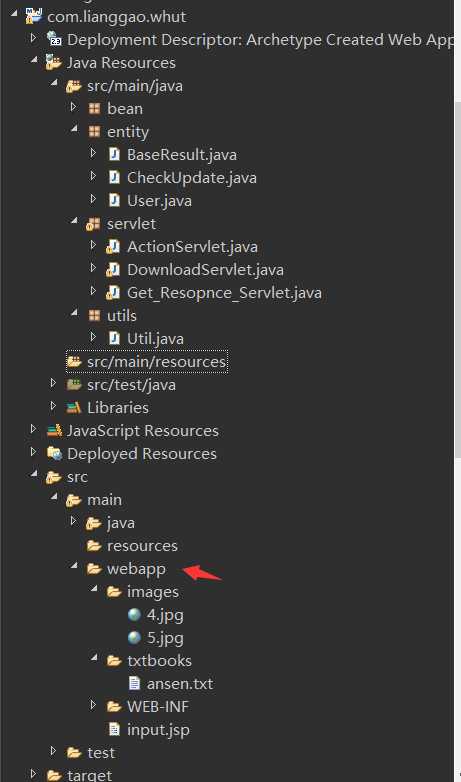Viewport: 461px width, 782px height.
Task: Select the 5.jpg label
Action: (165, 638)
